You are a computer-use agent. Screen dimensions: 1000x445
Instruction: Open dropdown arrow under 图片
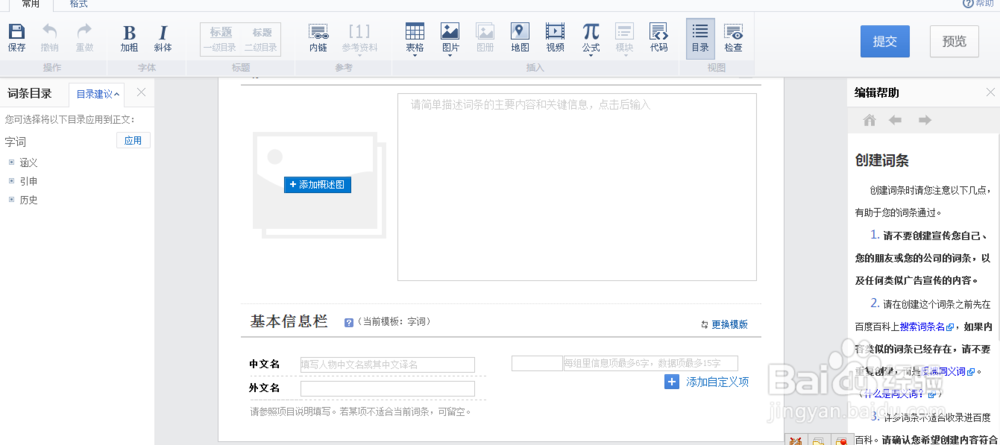[450, 56]
